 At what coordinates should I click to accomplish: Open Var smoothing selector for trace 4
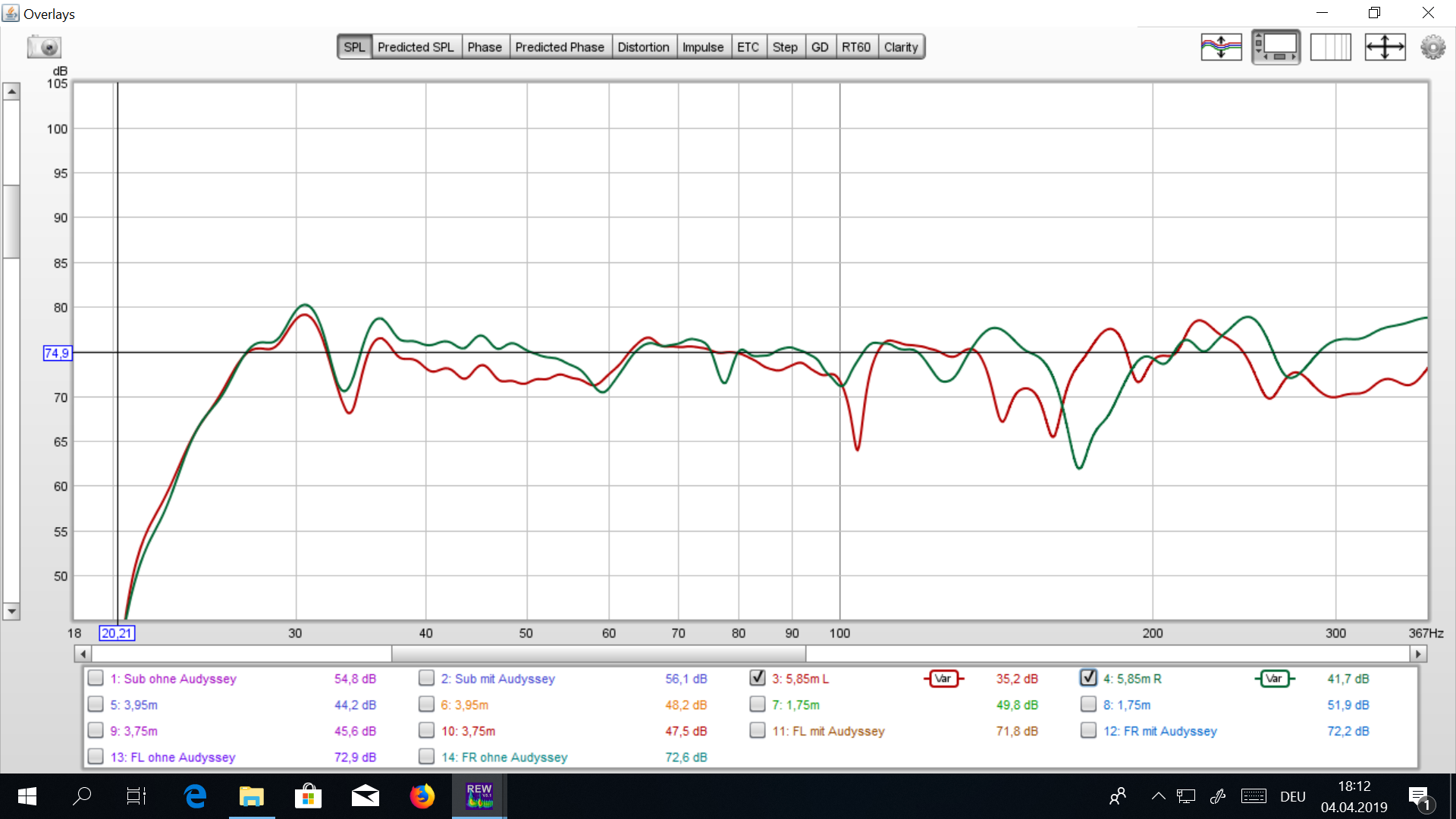tap(1274, 679)
